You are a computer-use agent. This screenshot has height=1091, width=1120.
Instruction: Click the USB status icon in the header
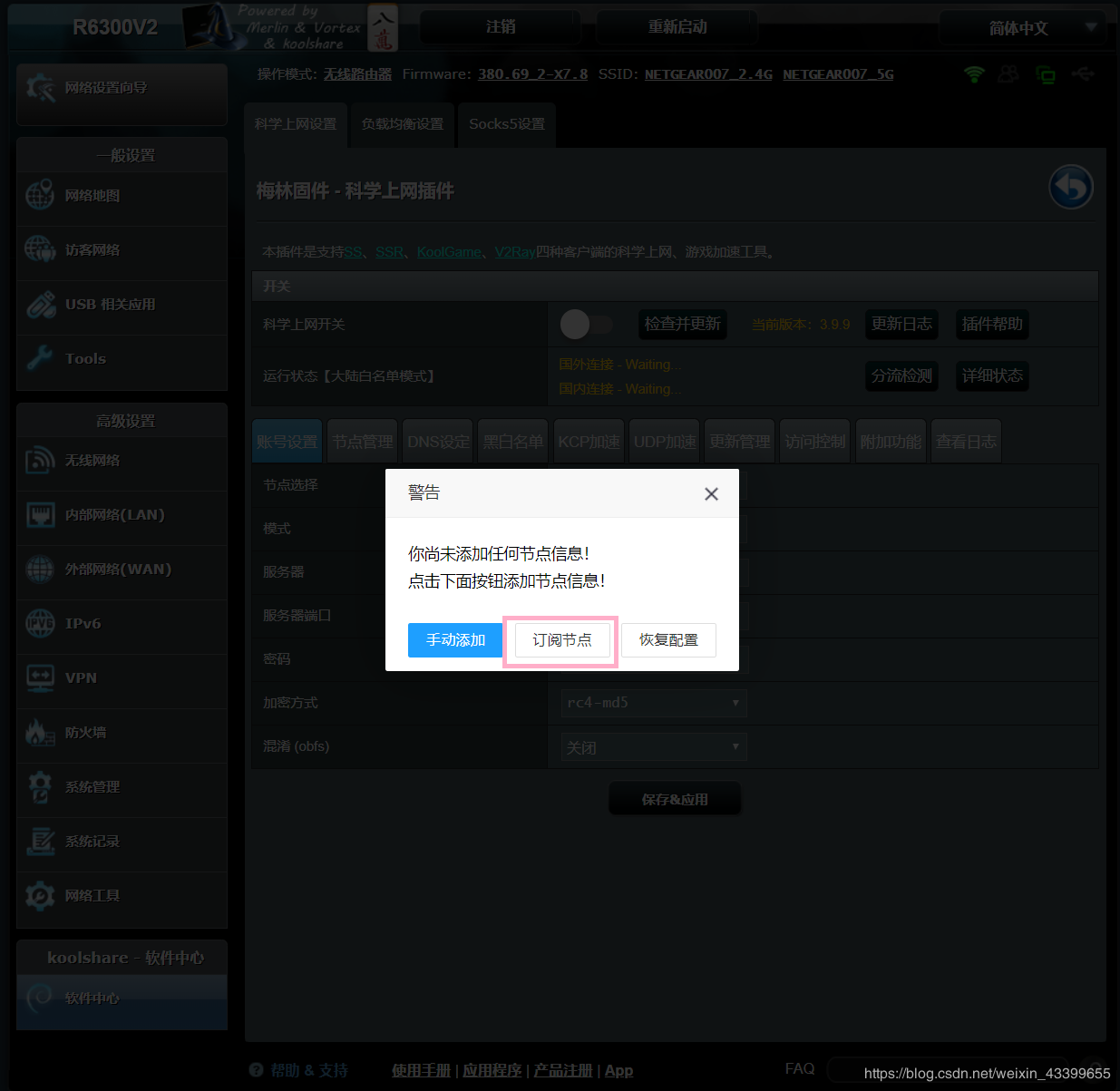pyautogui.click(x=1083, y=74)
